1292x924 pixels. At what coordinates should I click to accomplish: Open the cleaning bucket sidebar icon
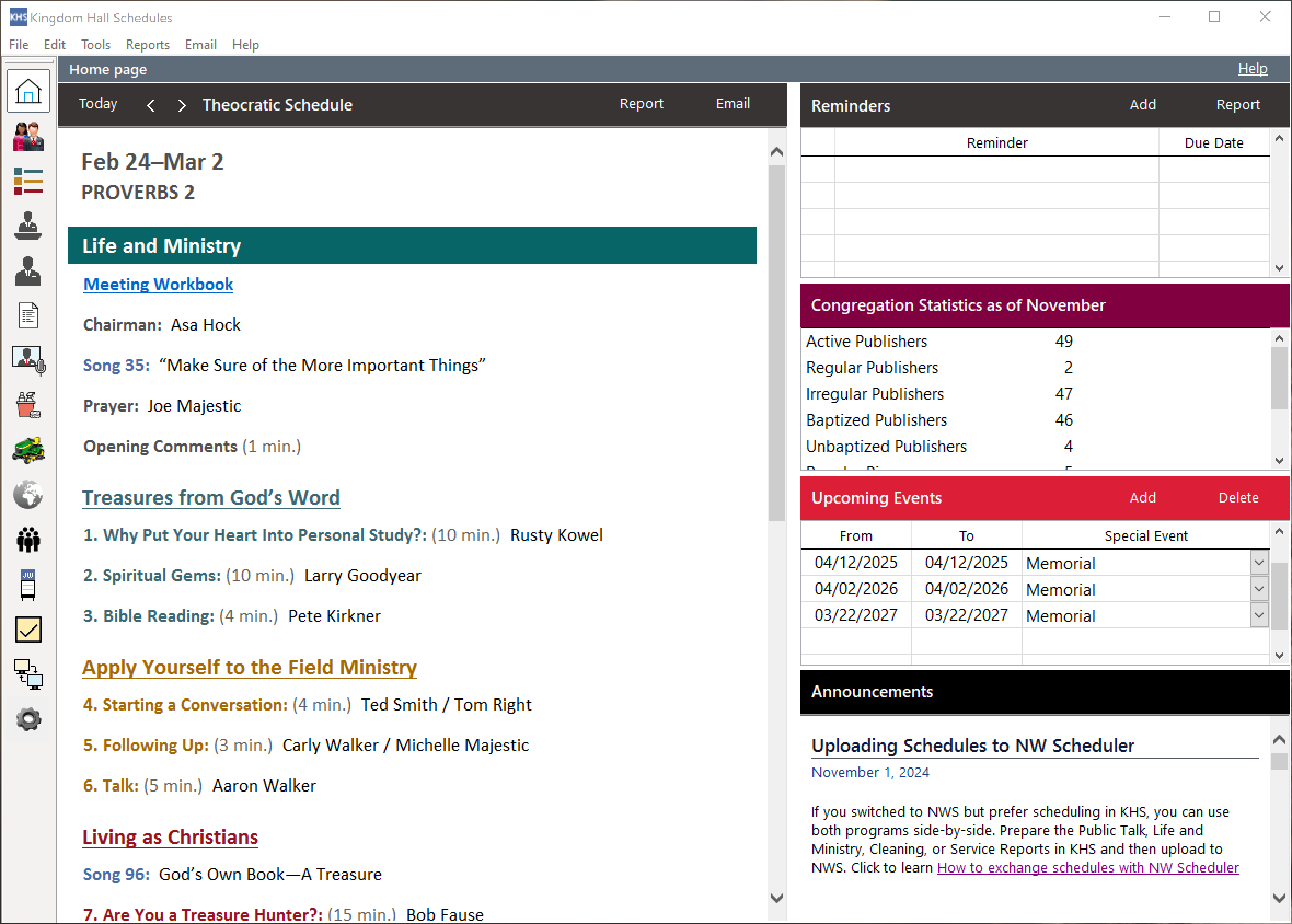click(28, 405)
